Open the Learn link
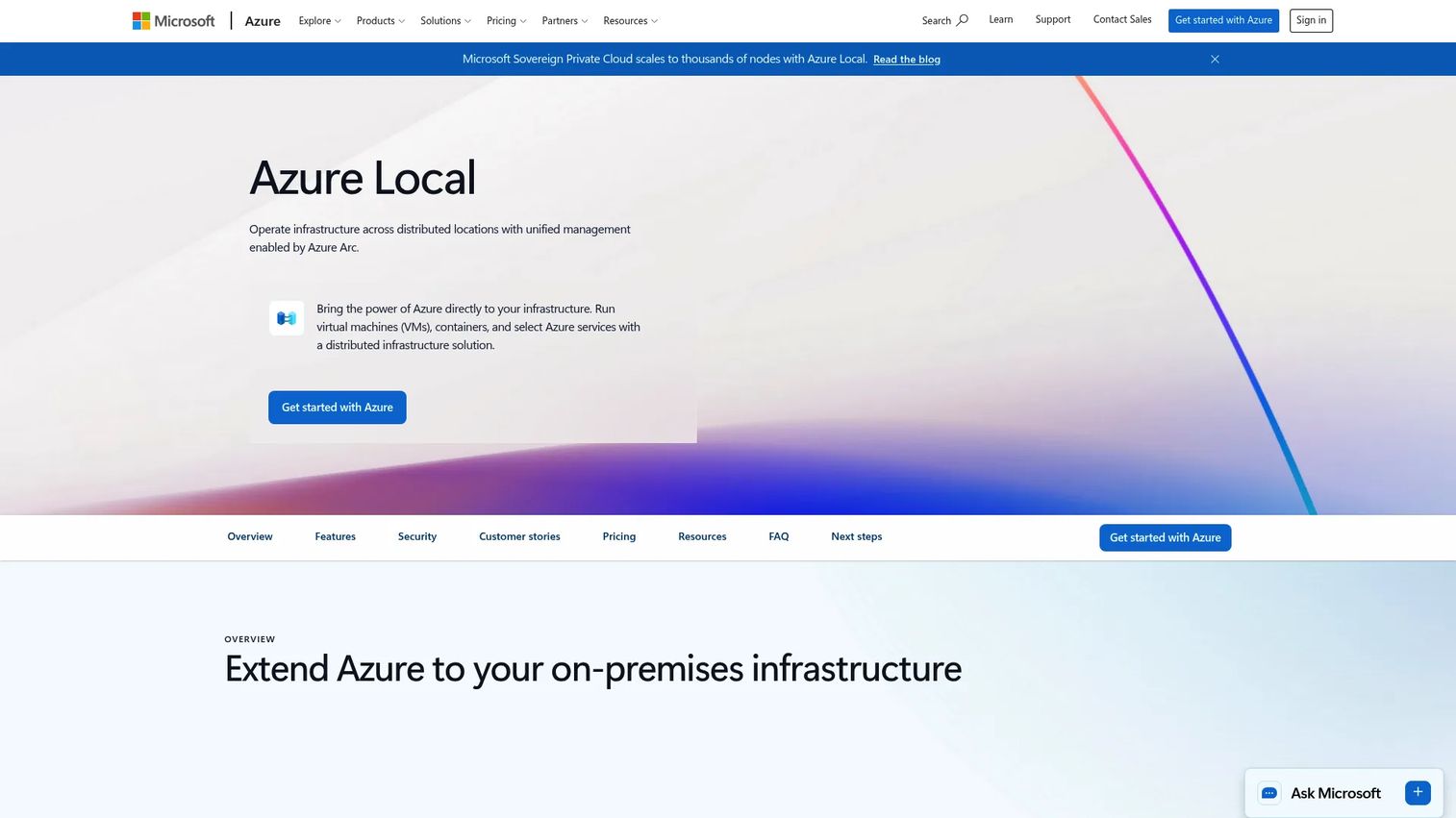 [x=1000, y=19]
